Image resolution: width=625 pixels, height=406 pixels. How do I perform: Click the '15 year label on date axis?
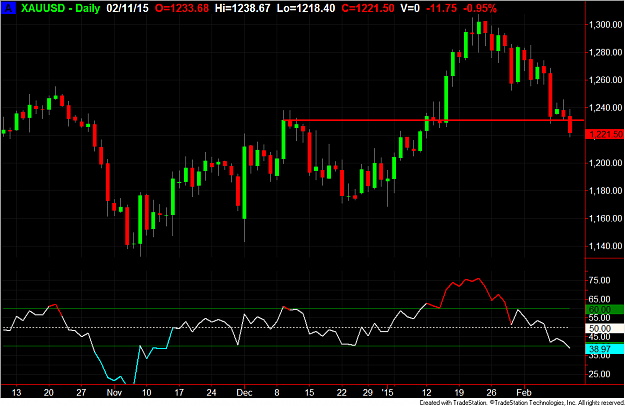click(x=387, y=392)
